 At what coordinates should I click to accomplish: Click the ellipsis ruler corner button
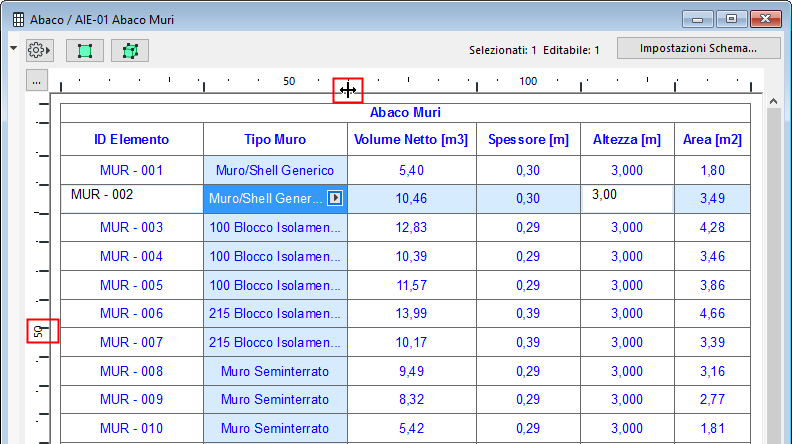37,81
